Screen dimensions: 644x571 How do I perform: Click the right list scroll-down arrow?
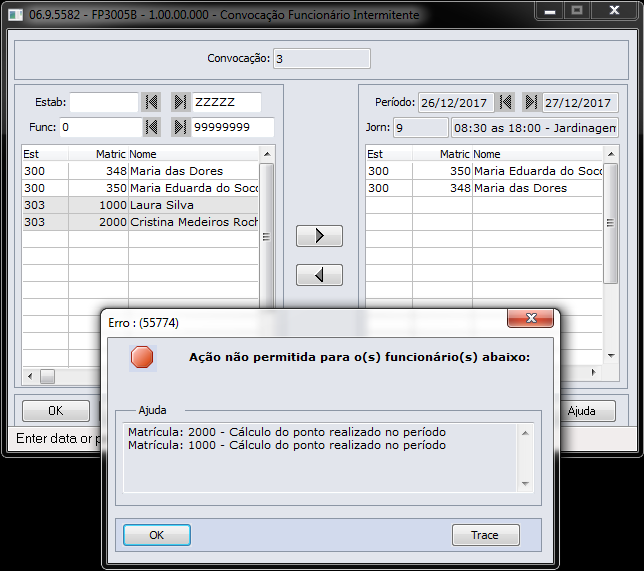(x=611, y=356)
